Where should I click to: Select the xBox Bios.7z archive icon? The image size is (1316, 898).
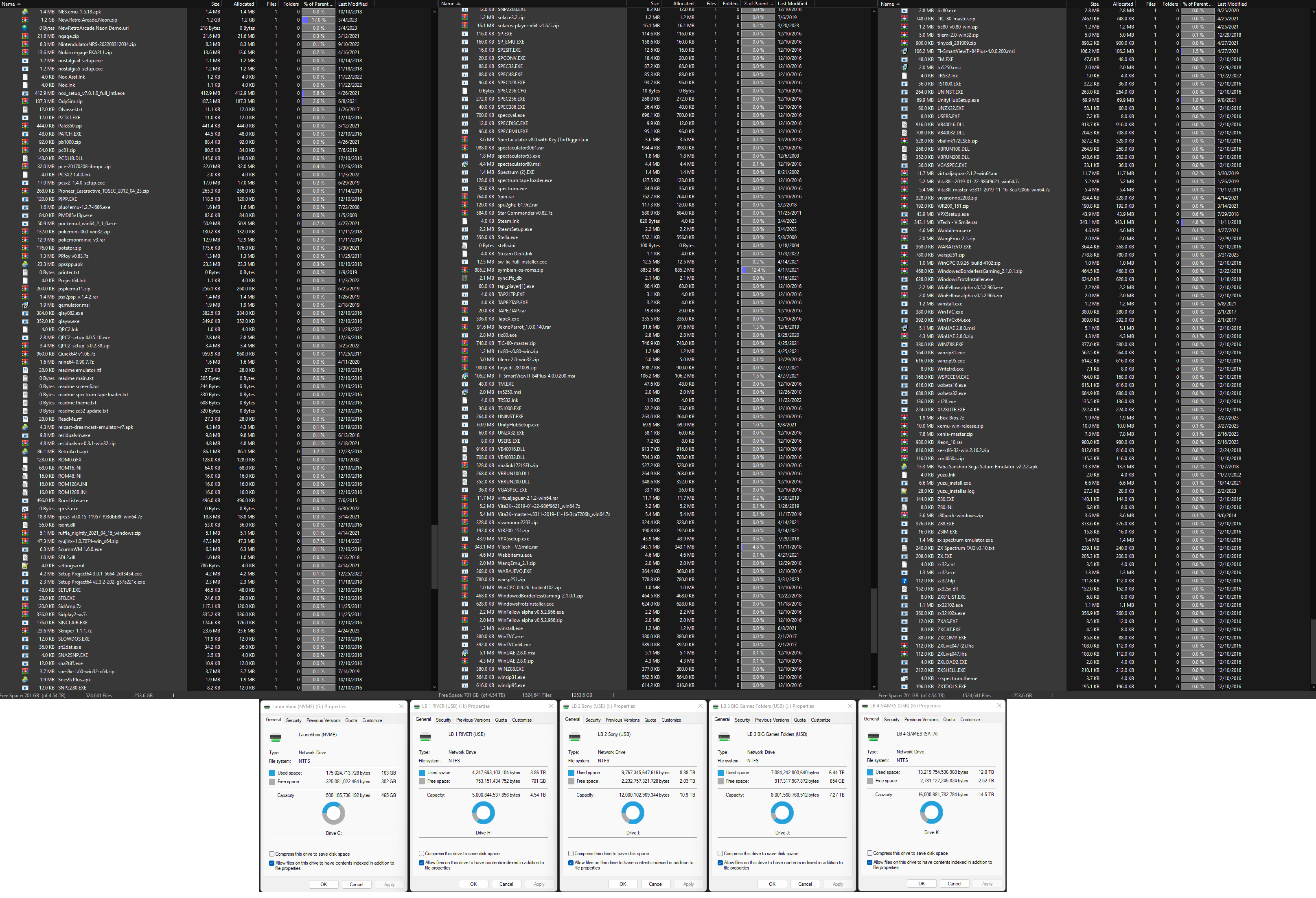[904, 417]
